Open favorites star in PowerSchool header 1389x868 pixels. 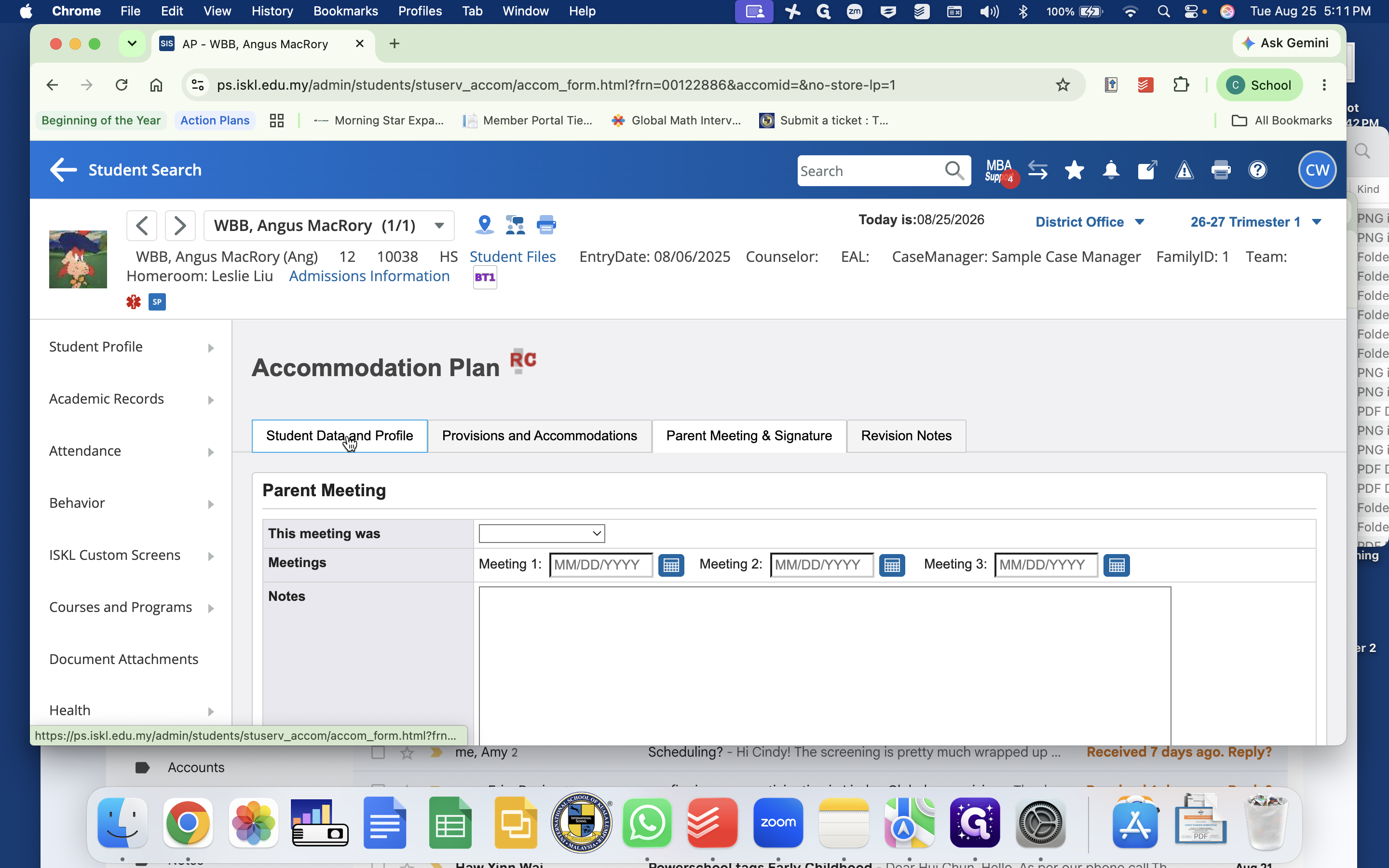tap(1074, 170)
